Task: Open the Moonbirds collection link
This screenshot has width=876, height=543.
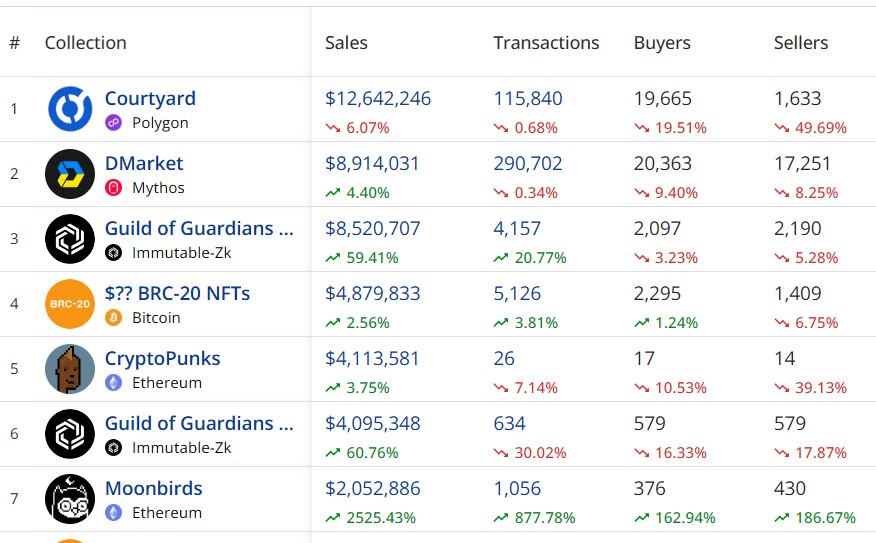Action: [x=153, y=489]
